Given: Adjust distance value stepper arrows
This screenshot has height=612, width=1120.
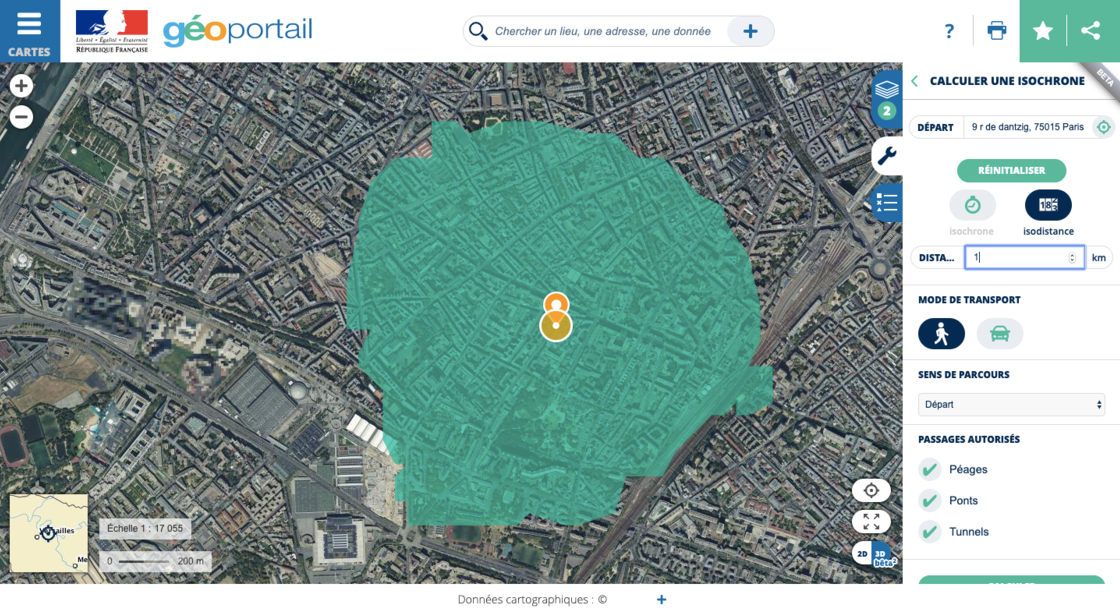Looking at the screenshot, I should [1072, 258].
